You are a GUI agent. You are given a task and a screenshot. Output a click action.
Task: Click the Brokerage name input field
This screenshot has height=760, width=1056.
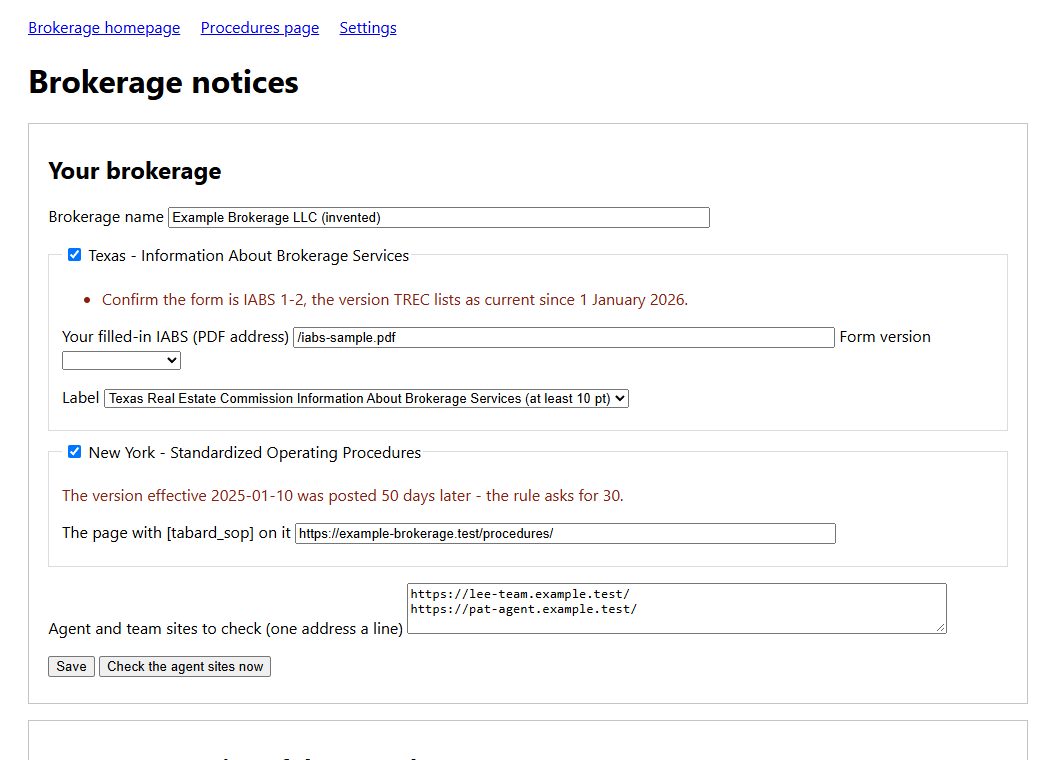[x=438, y=218]
